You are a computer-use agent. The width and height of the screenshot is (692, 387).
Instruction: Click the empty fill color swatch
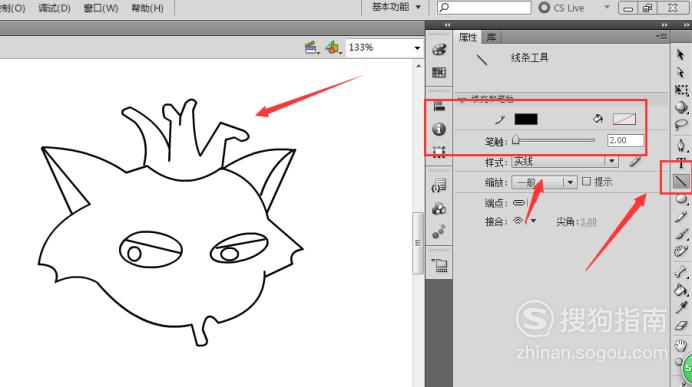click(624, 119)
